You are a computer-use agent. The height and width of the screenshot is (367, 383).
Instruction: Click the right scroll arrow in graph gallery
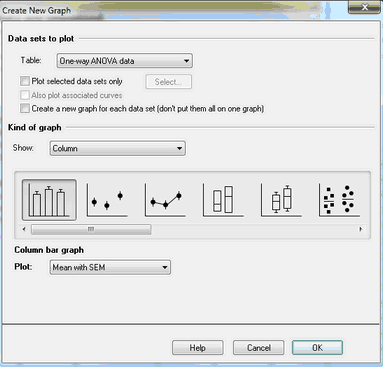pos(360,229)
